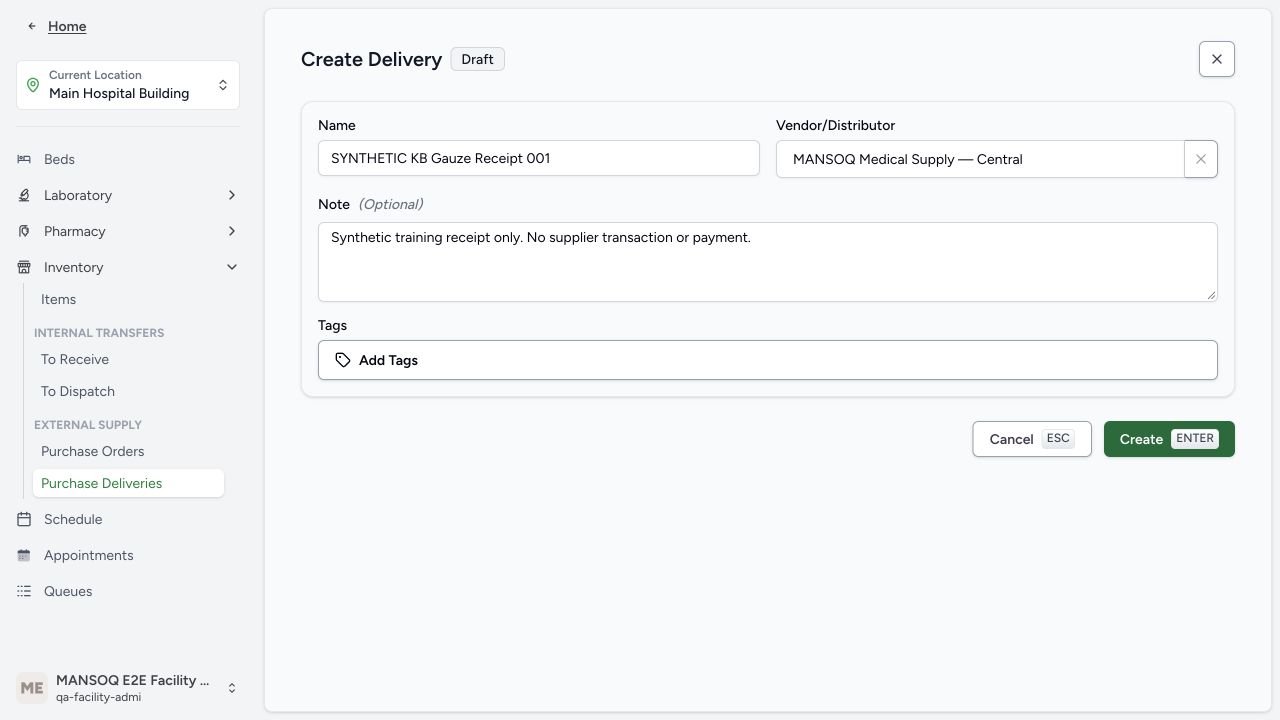Click the green location pin icon
Viewport: 1280px width, 720px height.
[x=33, y=85]
